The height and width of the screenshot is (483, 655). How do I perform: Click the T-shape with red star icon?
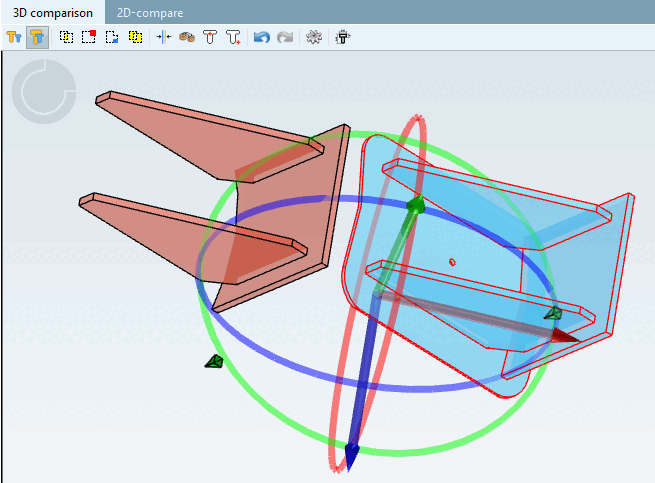[x=234, y=37]
